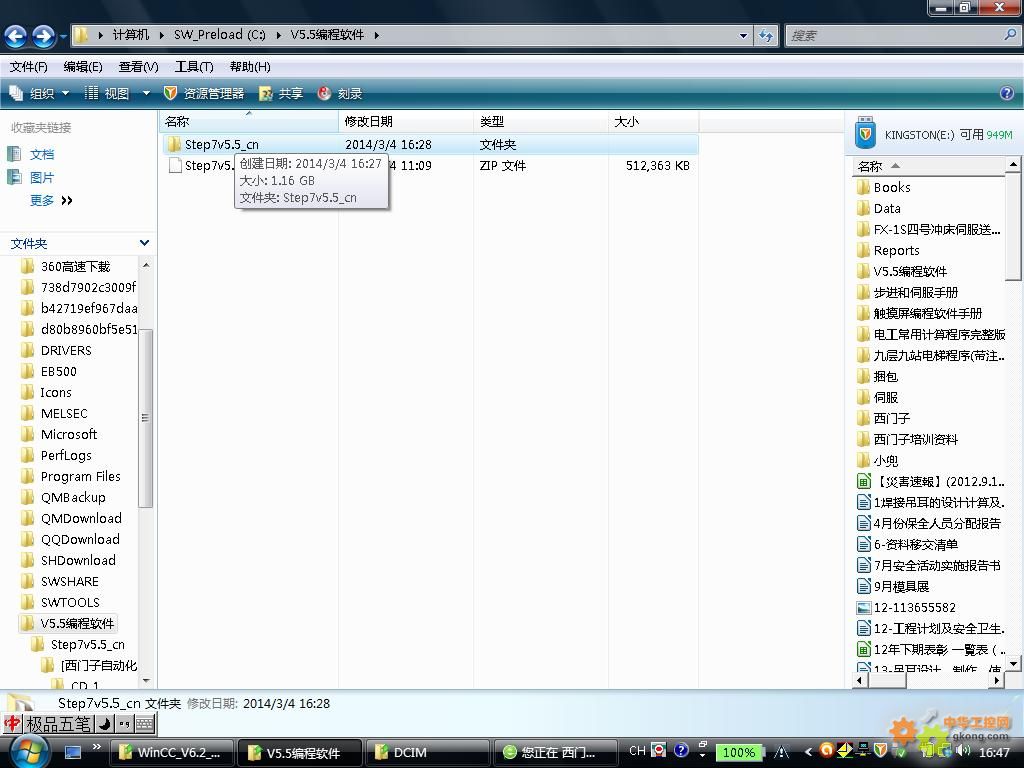The image size is (1024, 768).
Task: Select the QQDownload folder in the tree
Action: click(80, 539)
